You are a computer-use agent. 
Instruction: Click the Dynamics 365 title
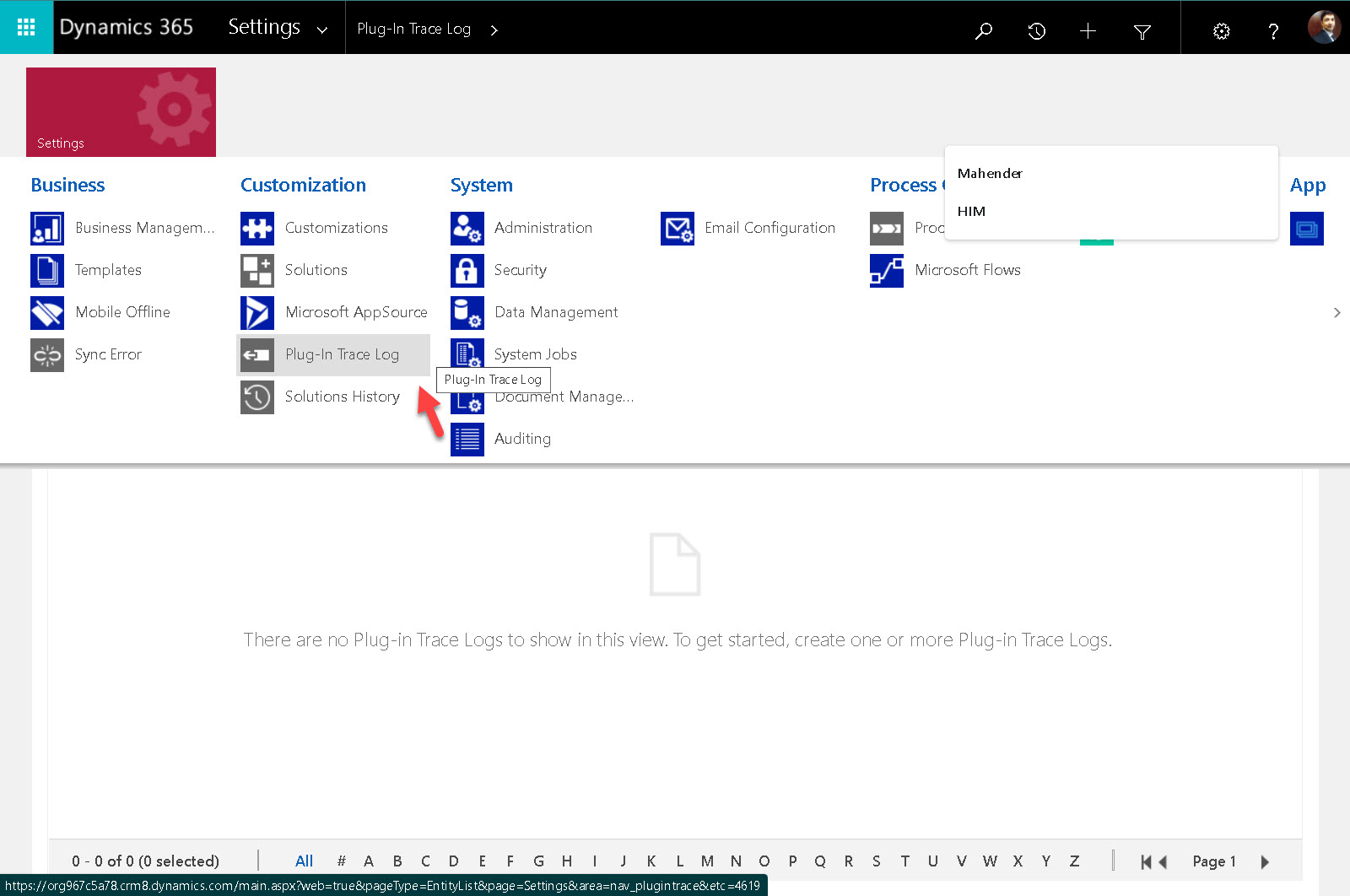point(127,27)
